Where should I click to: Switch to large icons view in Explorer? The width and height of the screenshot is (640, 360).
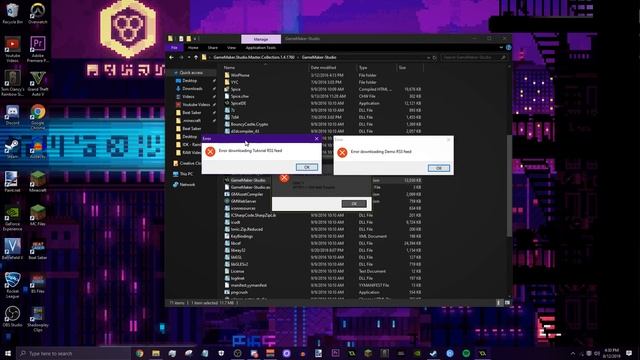(x=507, y=303)
